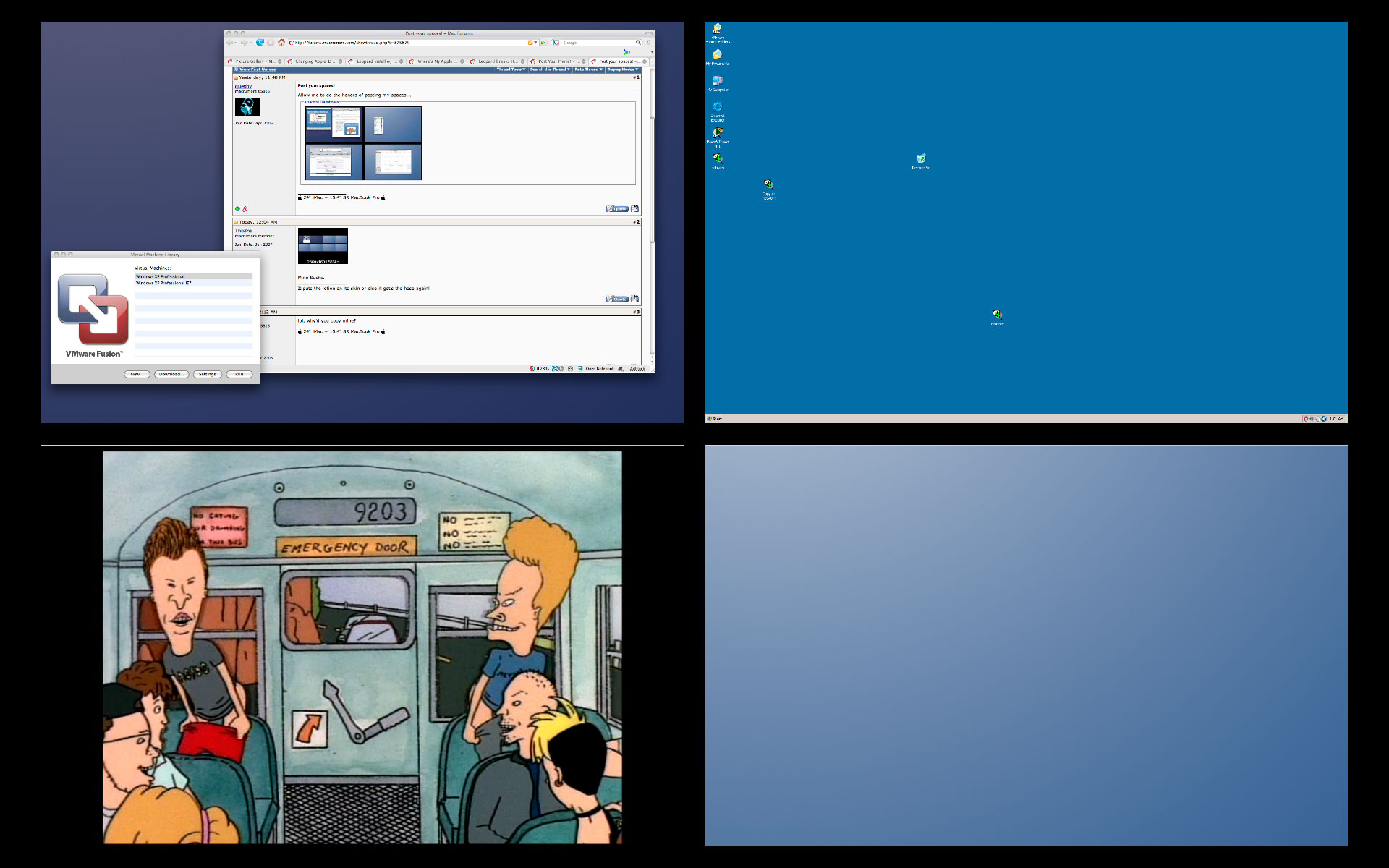Click the first poster's avatar image
The image size is (1389, 868).
coord(247,106)
